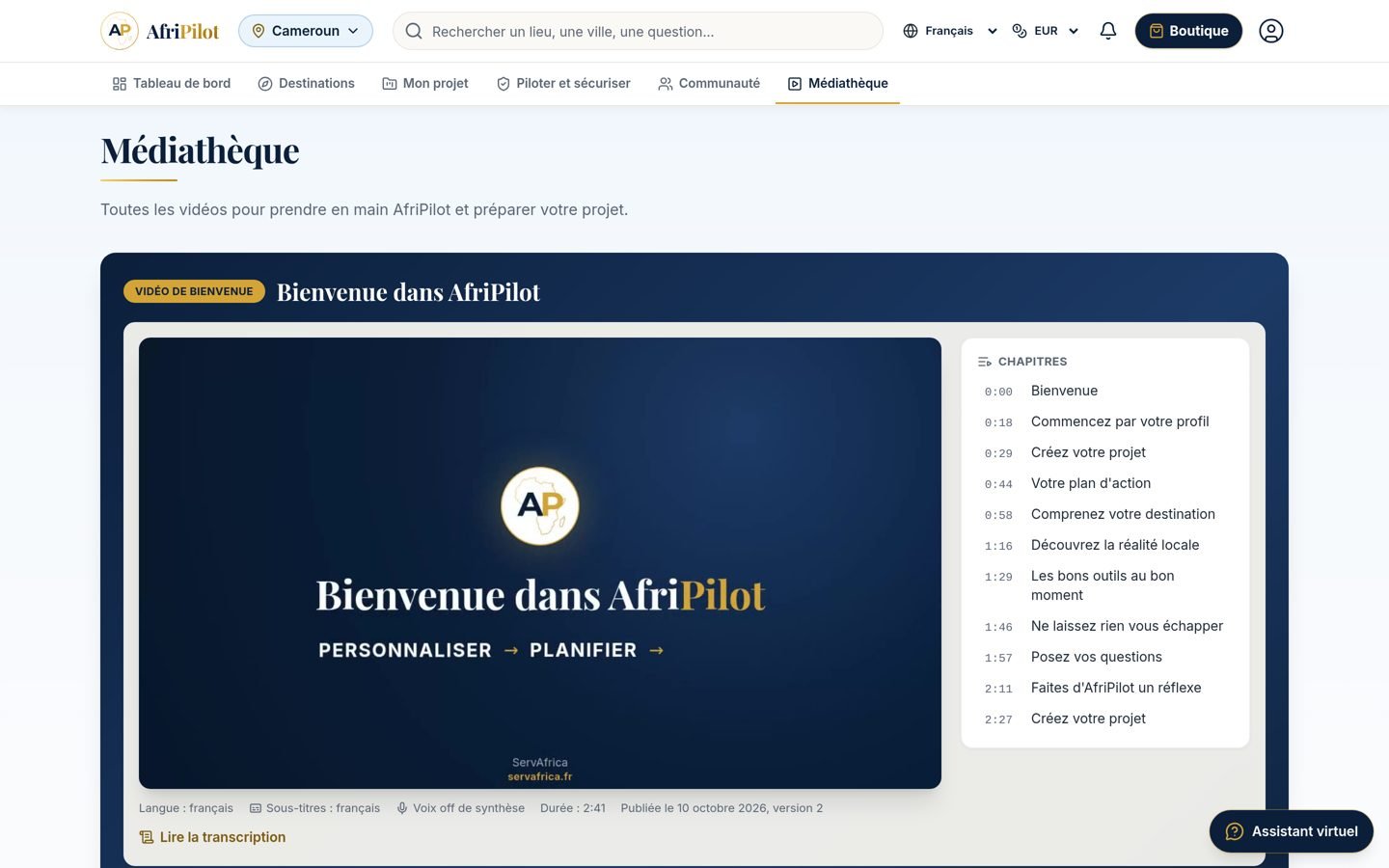
Task: Open the user account profile icon
Action: pyautogui.click(x=1271, y=31)
